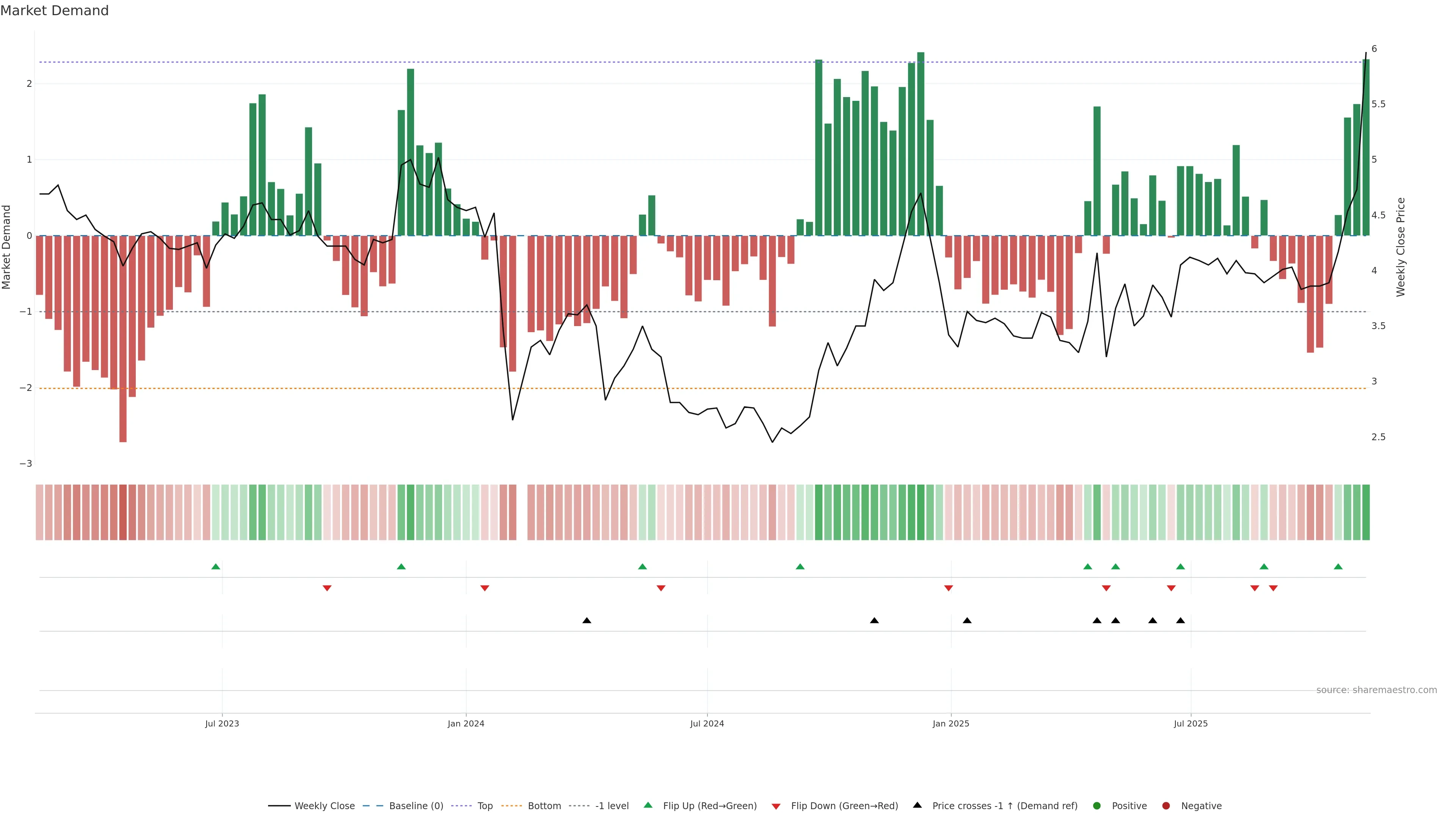Click Positive green circle legend icon

coord(1097,806)
